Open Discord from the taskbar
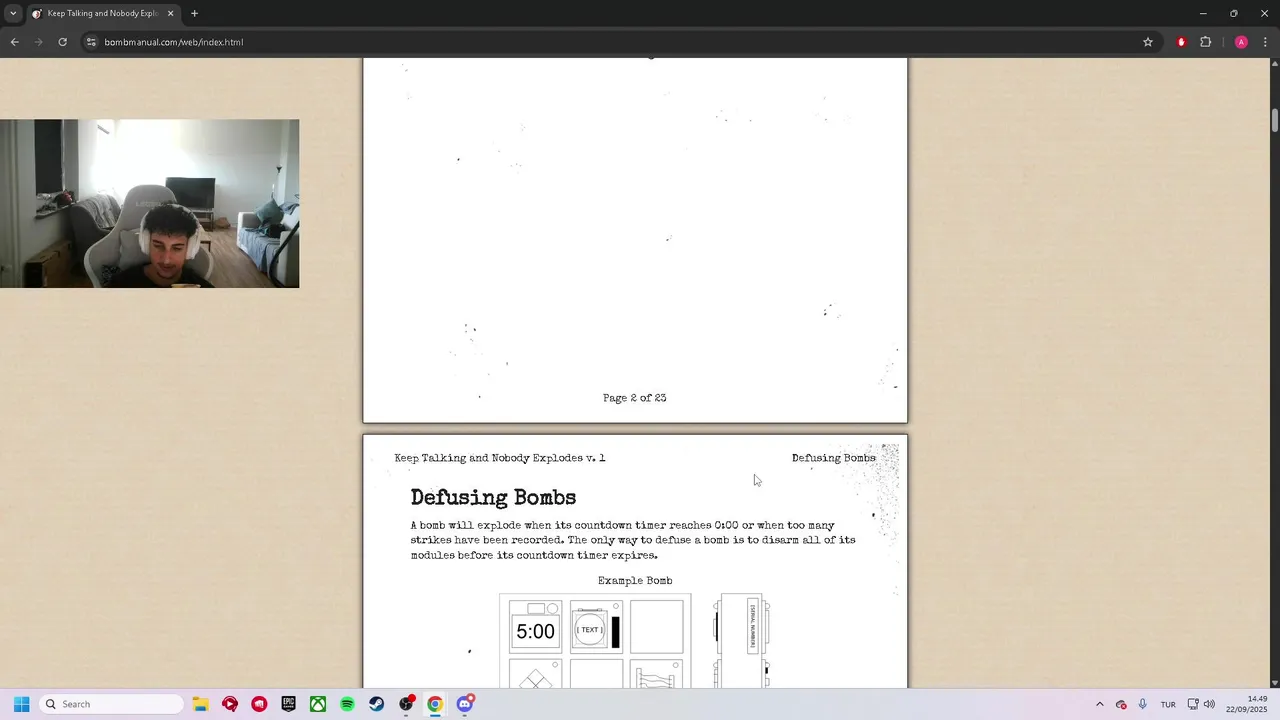 [465, 704]
